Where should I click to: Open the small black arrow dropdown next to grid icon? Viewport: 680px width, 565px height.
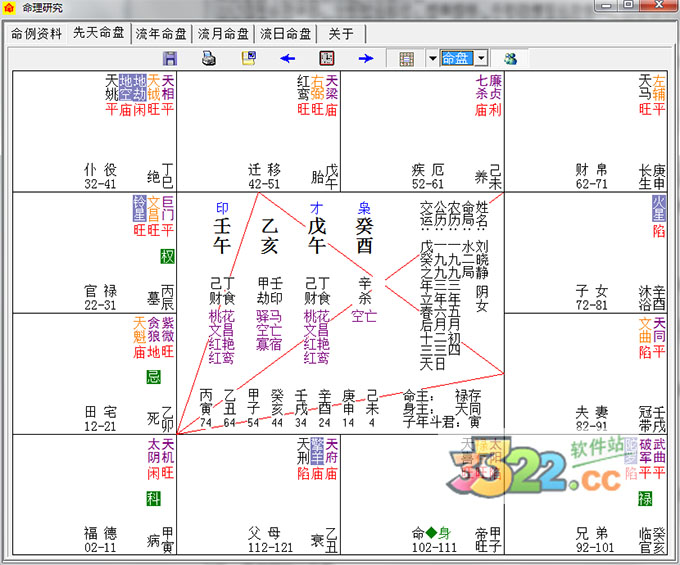432,58
